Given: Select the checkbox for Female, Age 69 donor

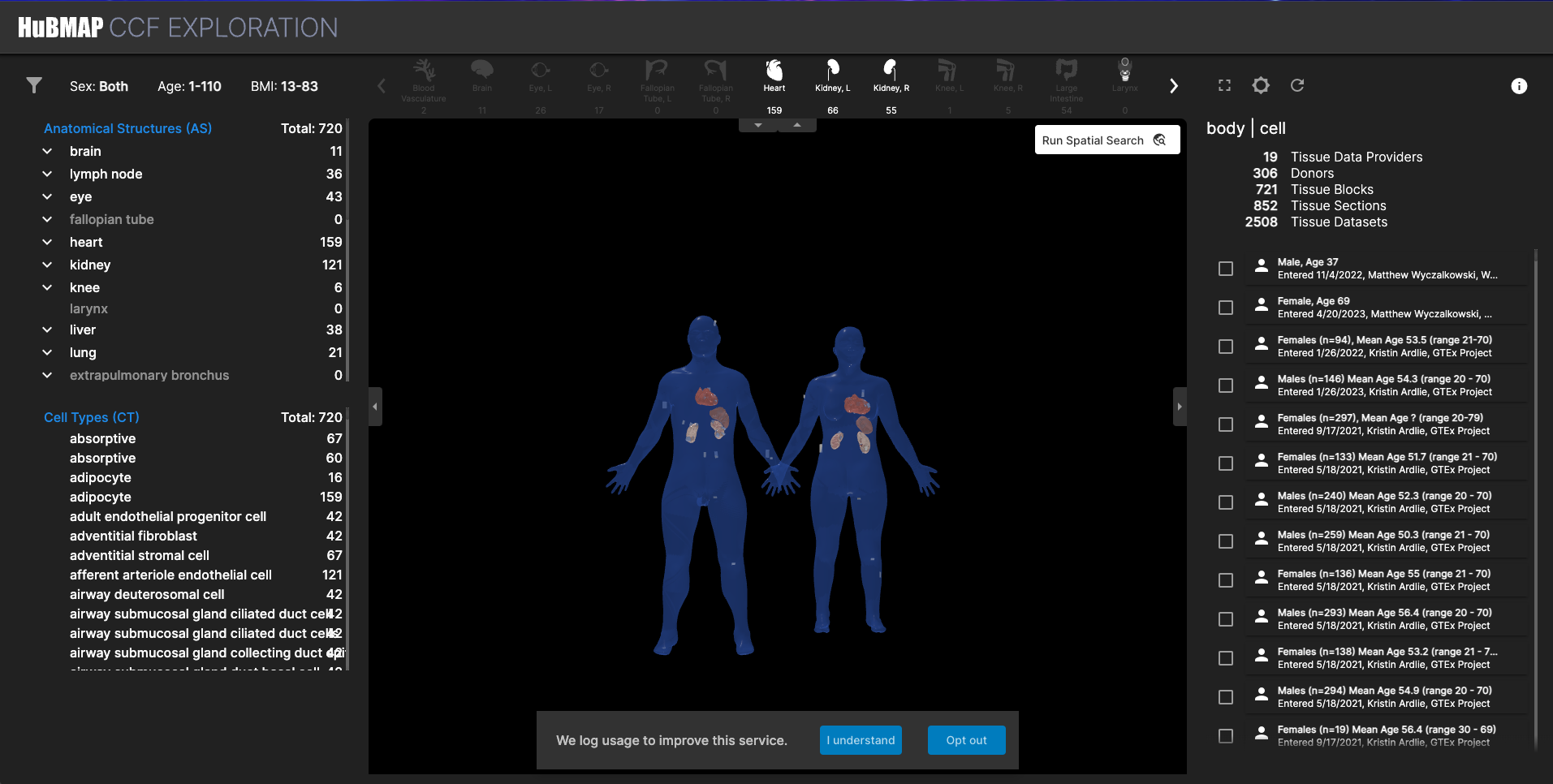Looking at the screenshot, I should coord(1226,307).
